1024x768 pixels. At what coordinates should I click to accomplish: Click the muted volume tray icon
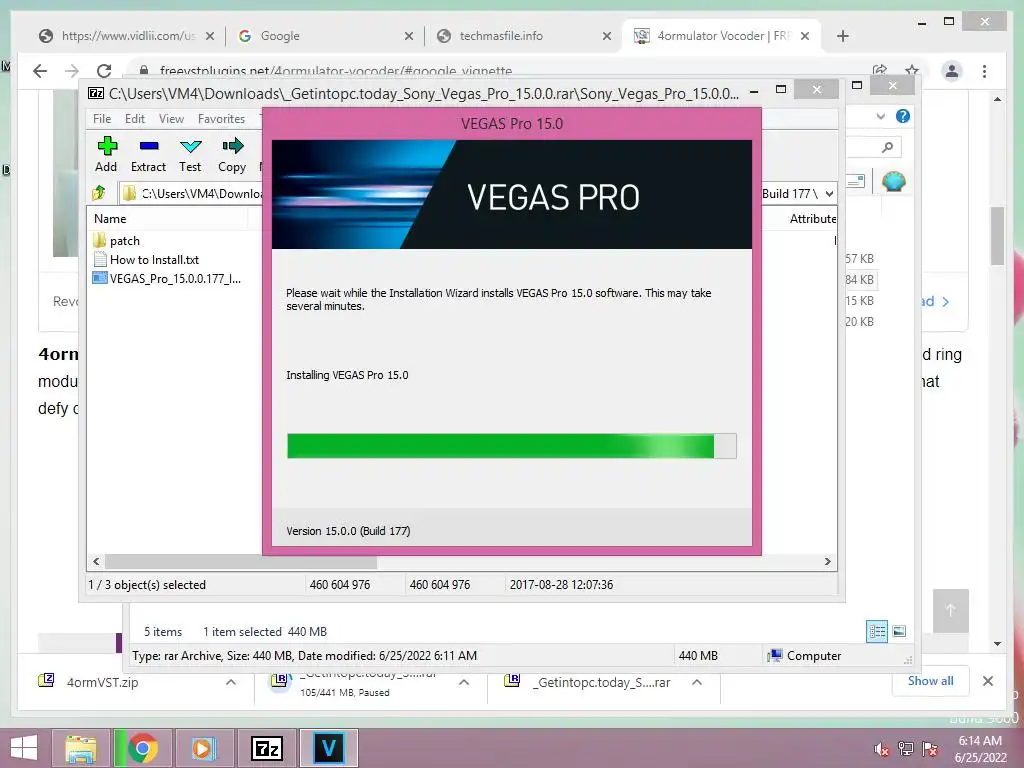click(x=882, y=749)
